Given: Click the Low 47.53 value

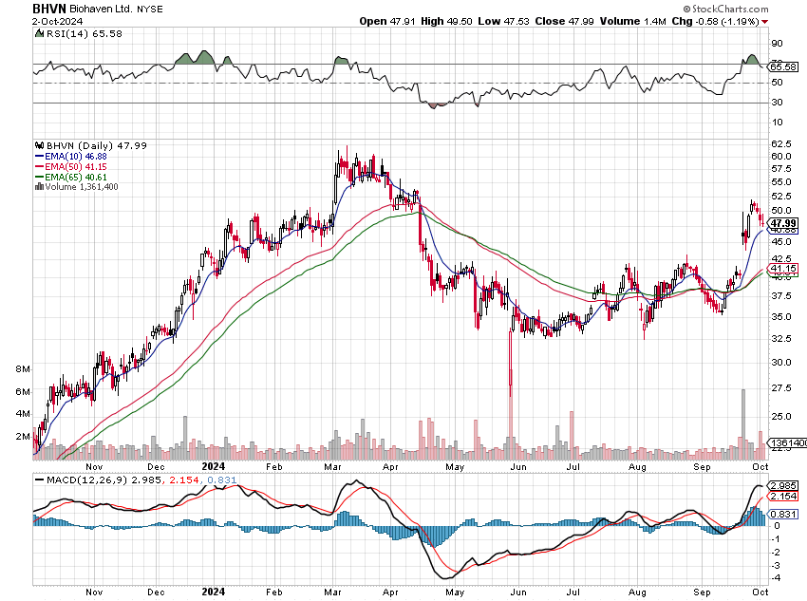Looking at the screenshot, I should click(503, 21).
